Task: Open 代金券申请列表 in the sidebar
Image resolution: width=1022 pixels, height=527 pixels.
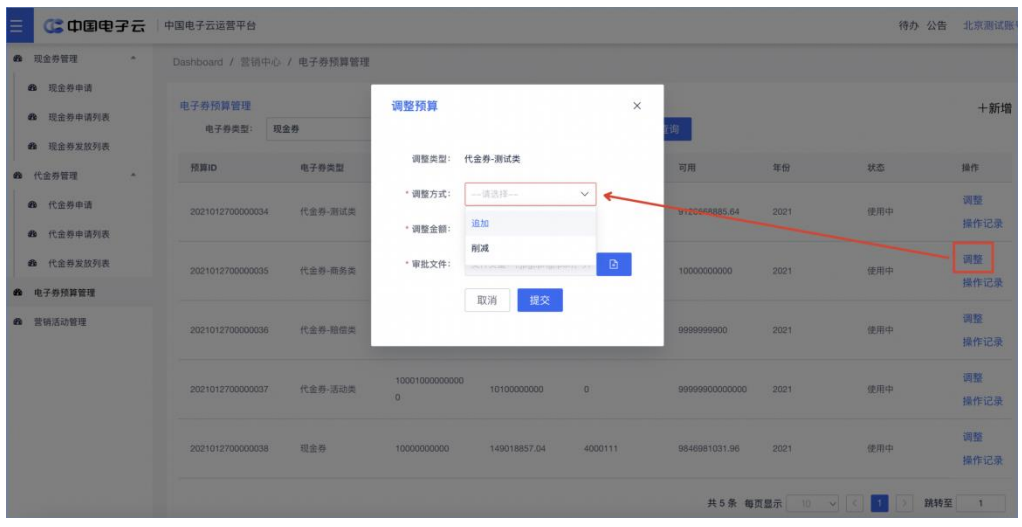Action: point(79,234)
